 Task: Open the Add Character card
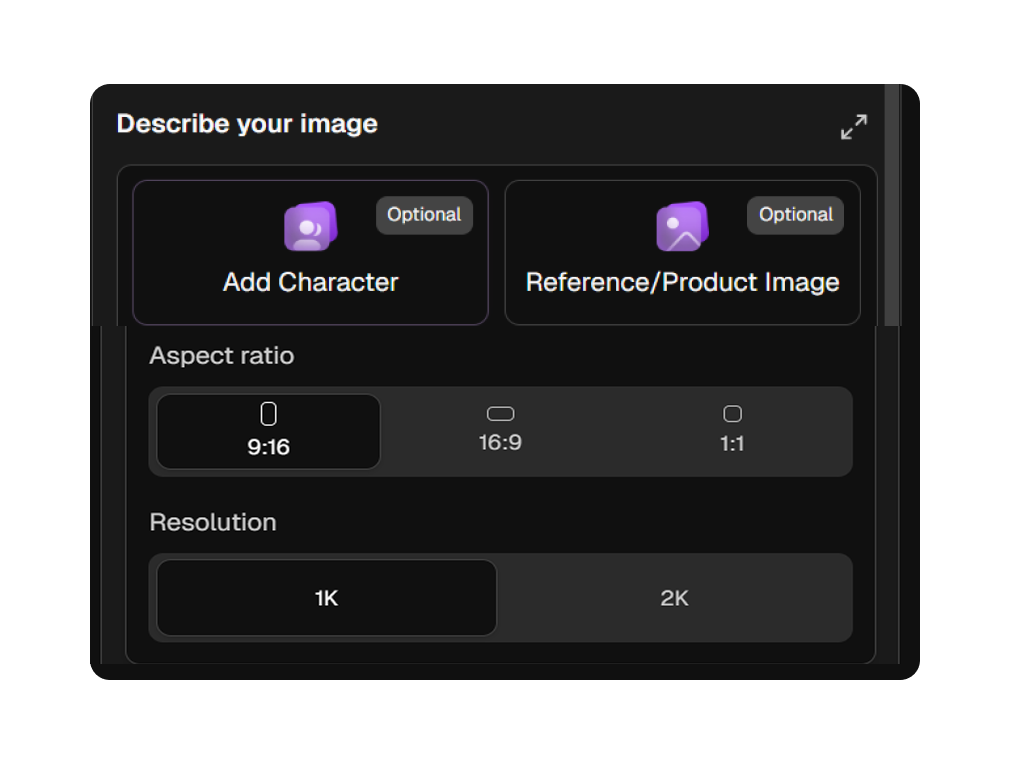click(310, 252)
